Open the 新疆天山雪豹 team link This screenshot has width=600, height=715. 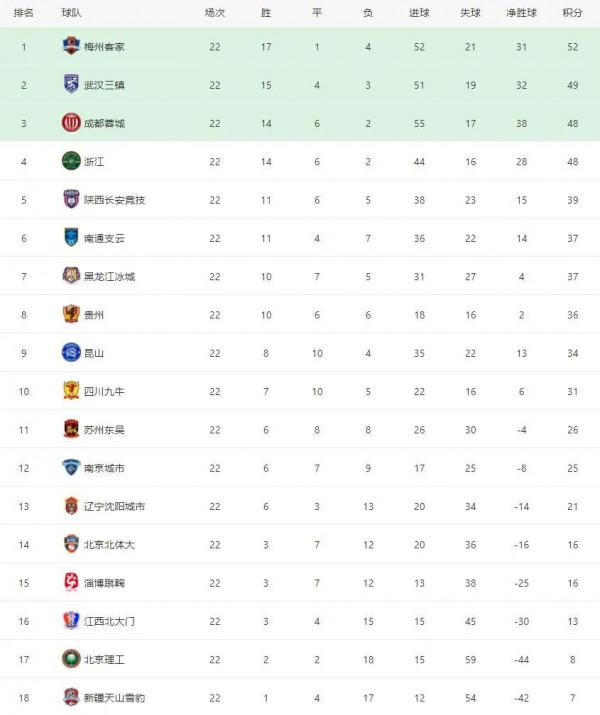coord(114,697)
